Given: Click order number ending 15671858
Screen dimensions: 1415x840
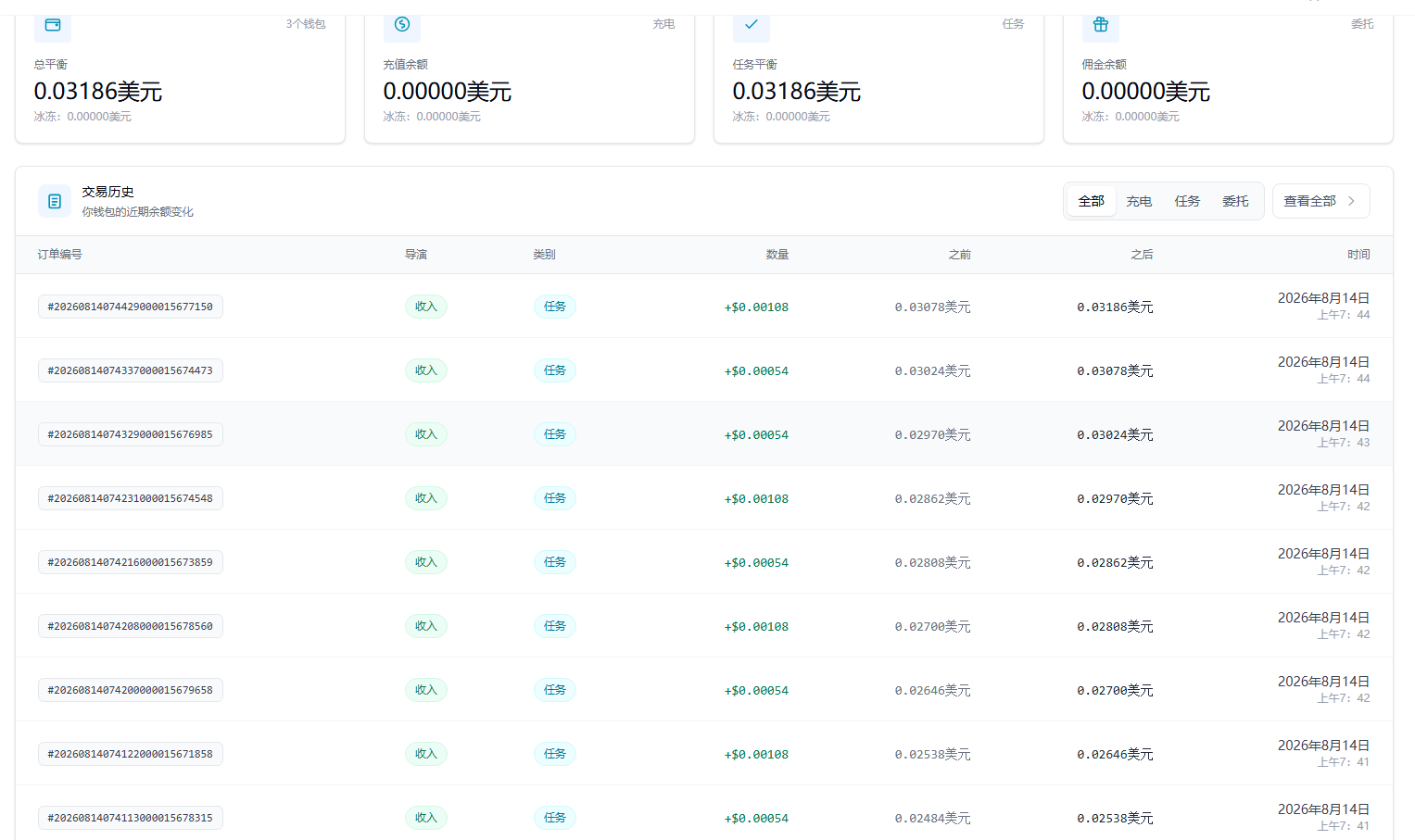Looking at the screenshot, I should pos(131,754).
